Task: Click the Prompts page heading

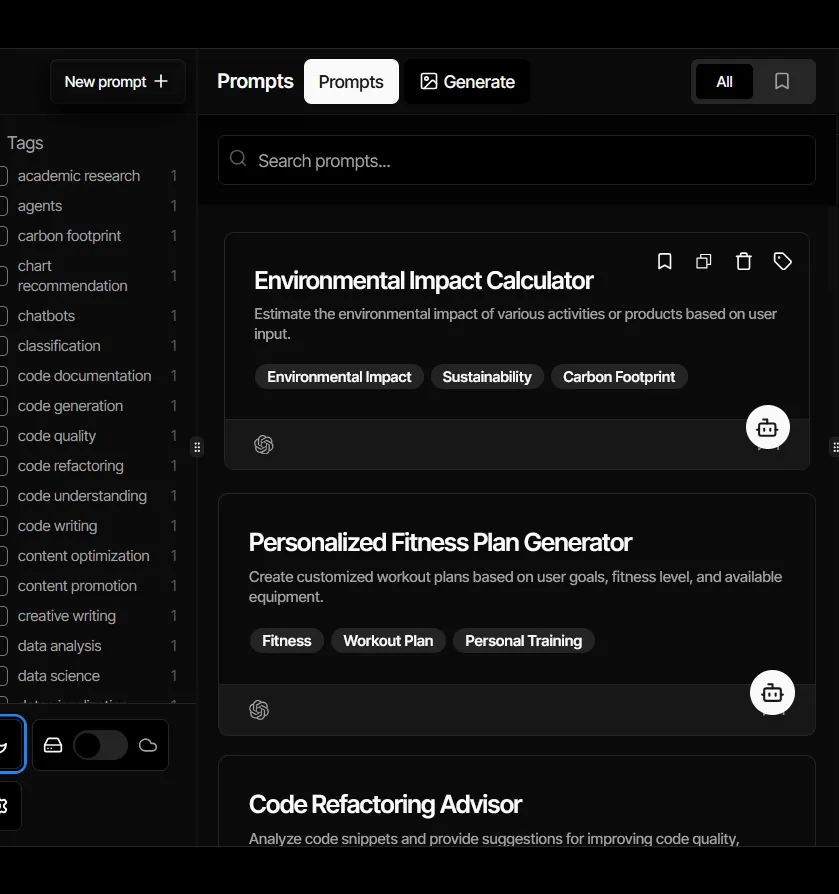Action: point(255,82)
